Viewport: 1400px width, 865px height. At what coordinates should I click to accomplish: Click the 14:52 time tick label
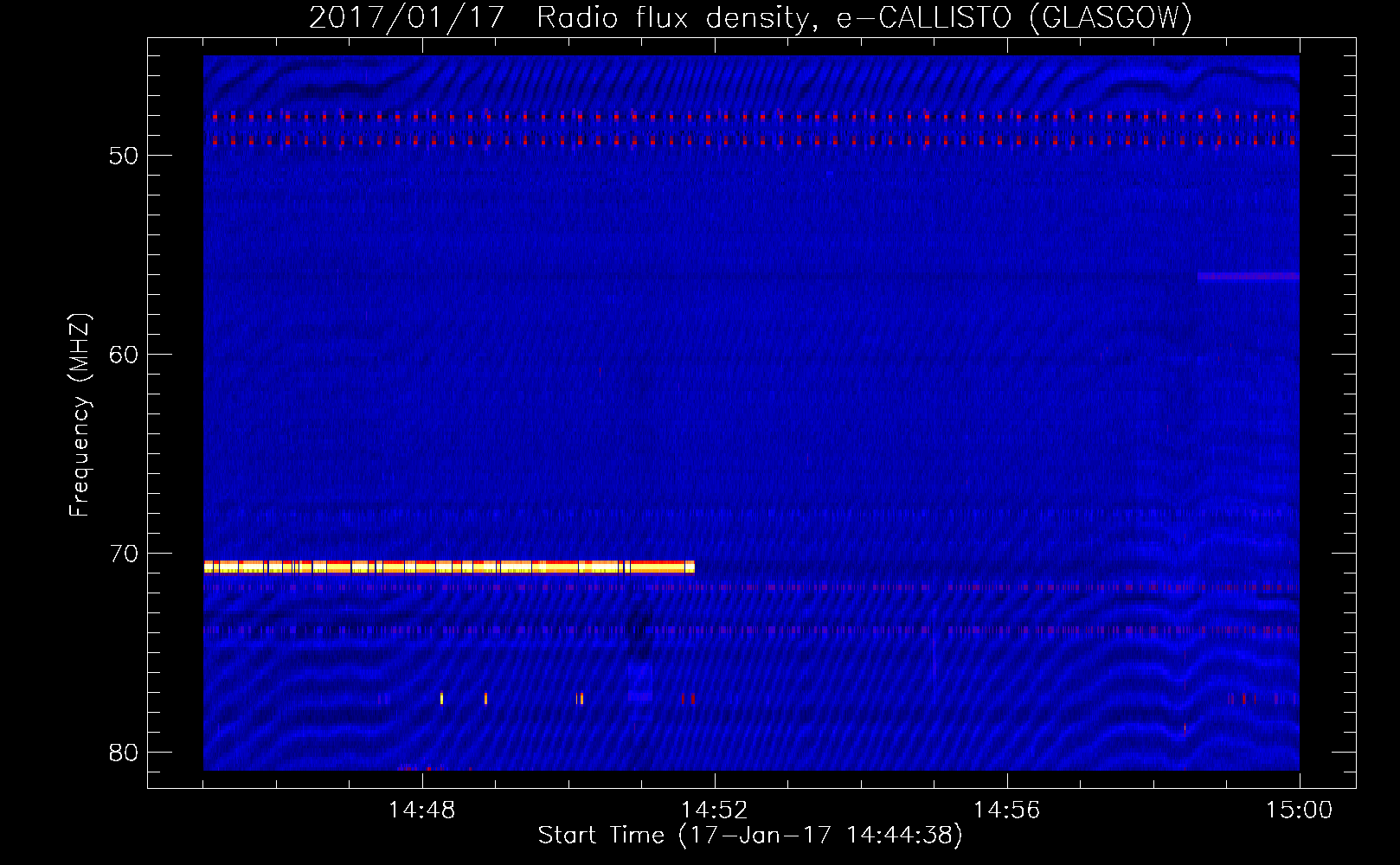coord(714,811)
